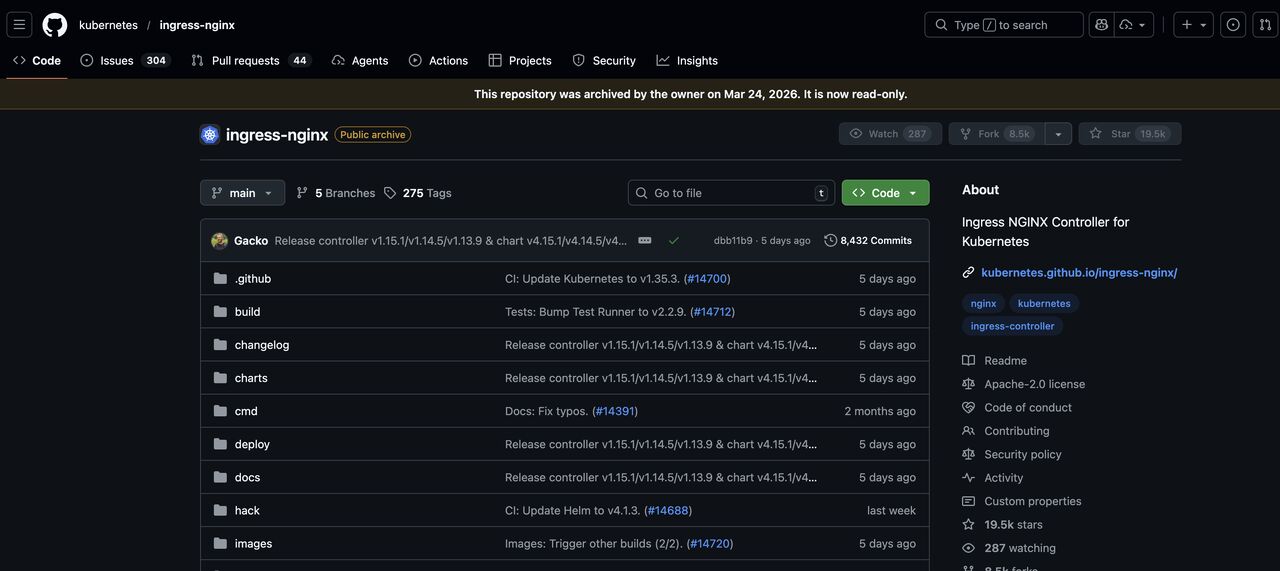Open kubernetes.github.io/ingress-nginx link

click(x=1079, y=272)
